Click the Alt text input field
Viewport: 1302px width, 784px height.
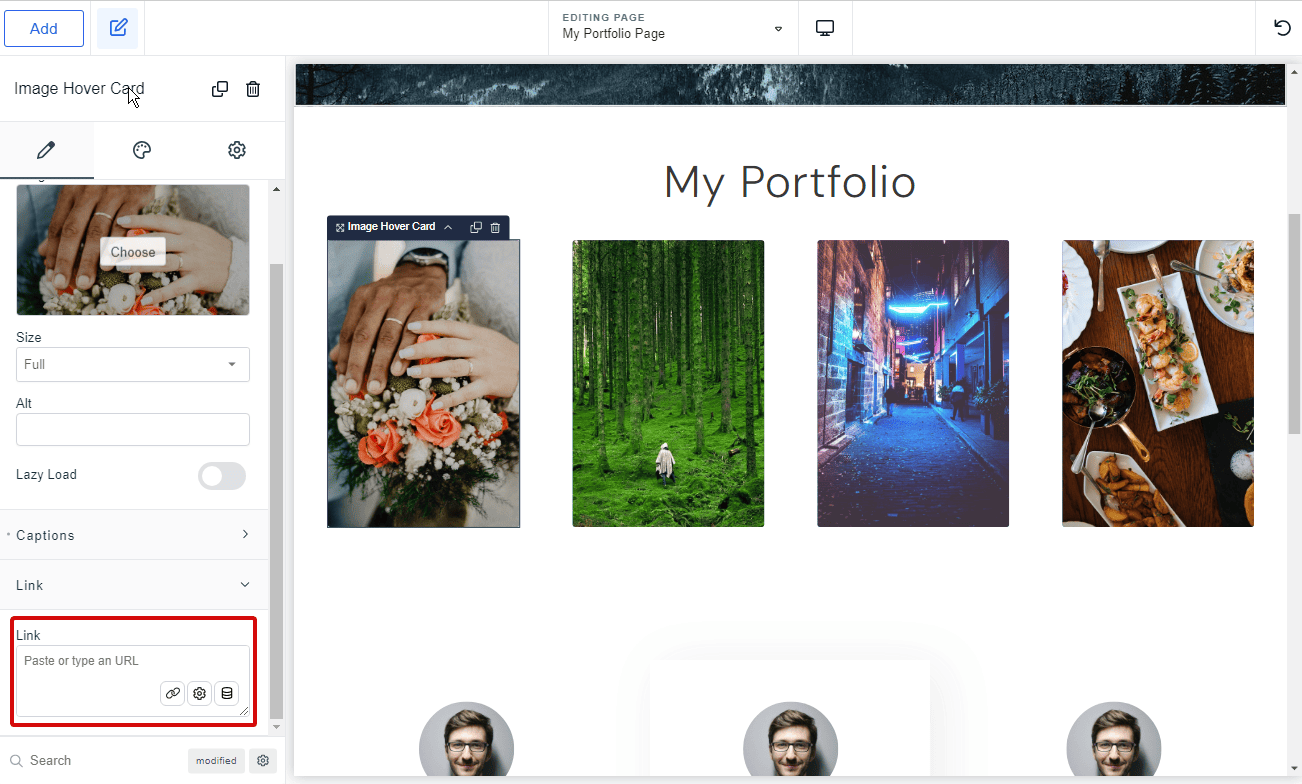point(133,430)
